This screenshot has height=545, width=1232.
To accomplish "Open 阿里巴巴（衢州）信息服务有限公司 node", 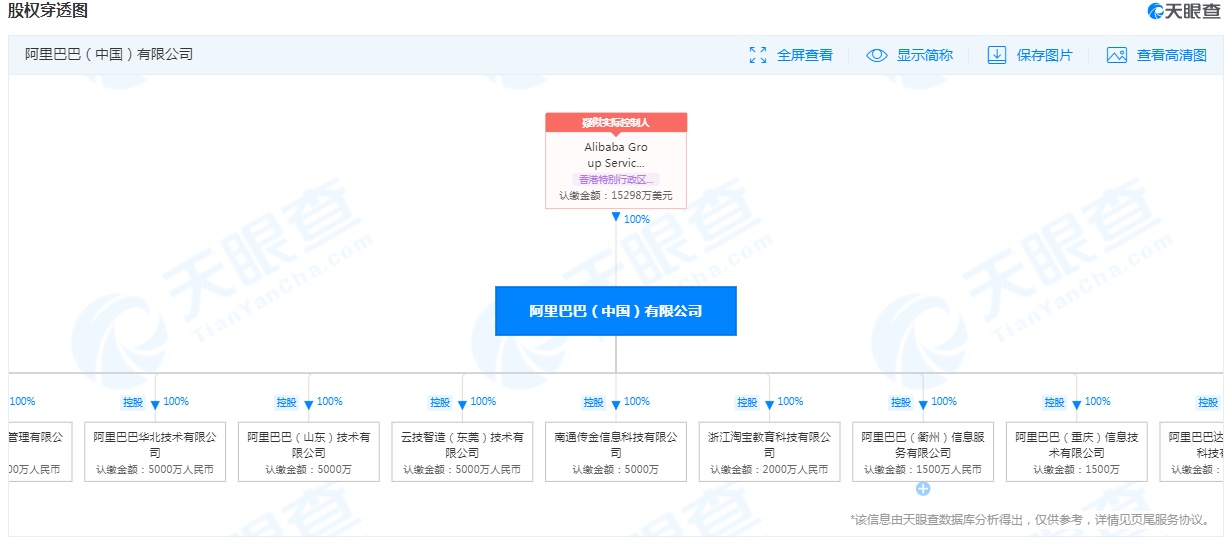I will coord(923,452).
